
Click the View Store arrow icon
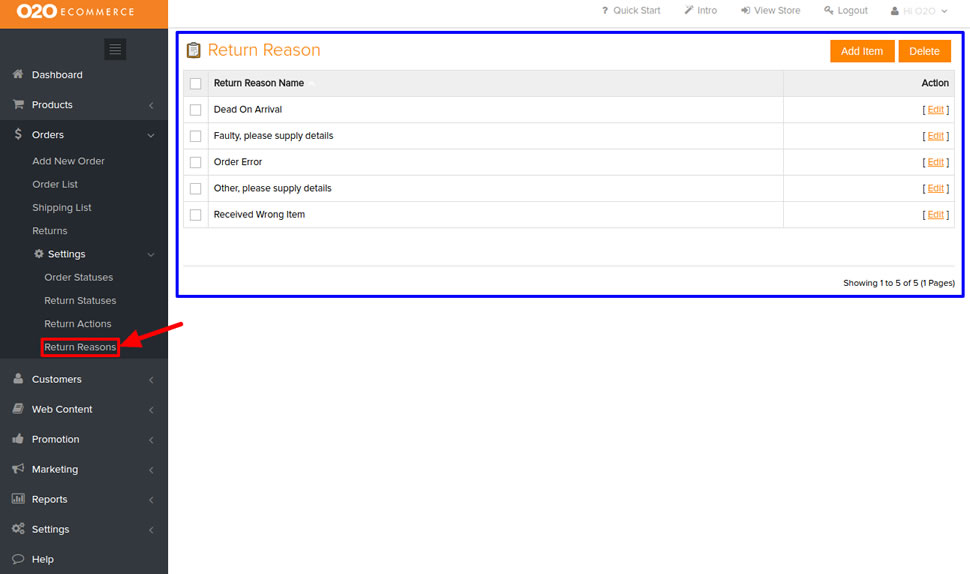pos(745,11)
